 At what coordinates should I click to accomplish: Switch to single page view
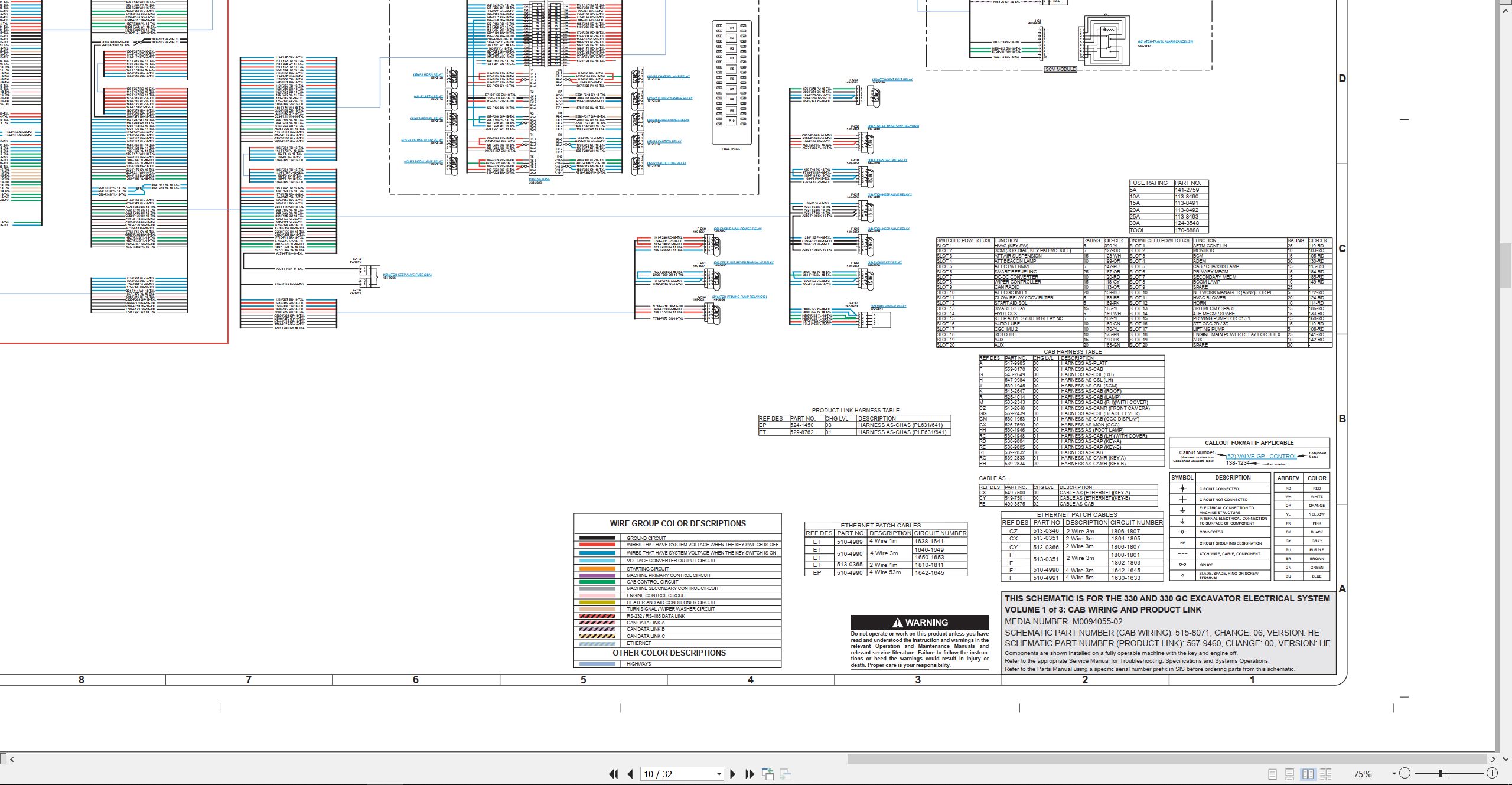point(1273,774)
